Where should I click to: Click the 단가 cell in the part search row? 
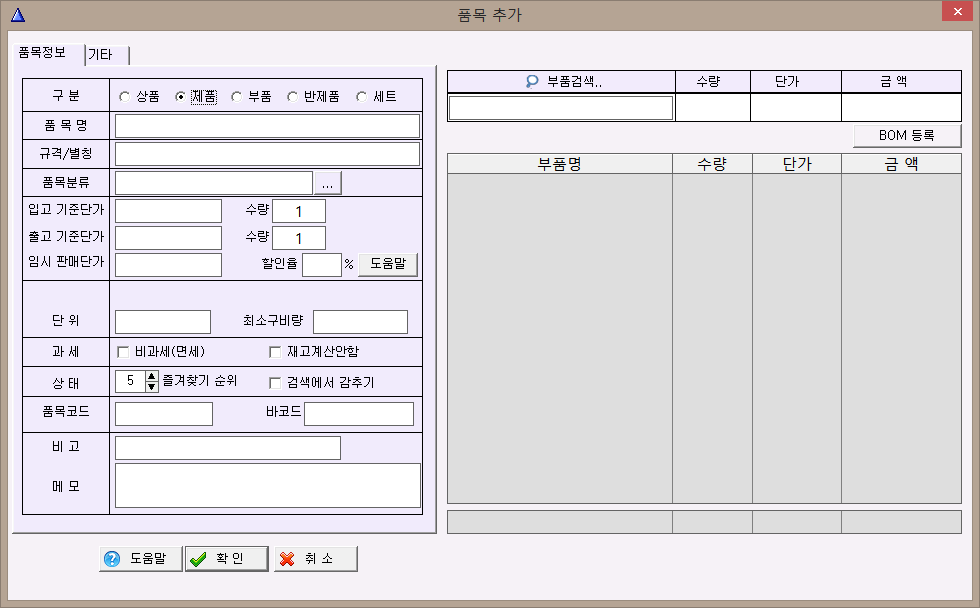[x=796, y=107]
